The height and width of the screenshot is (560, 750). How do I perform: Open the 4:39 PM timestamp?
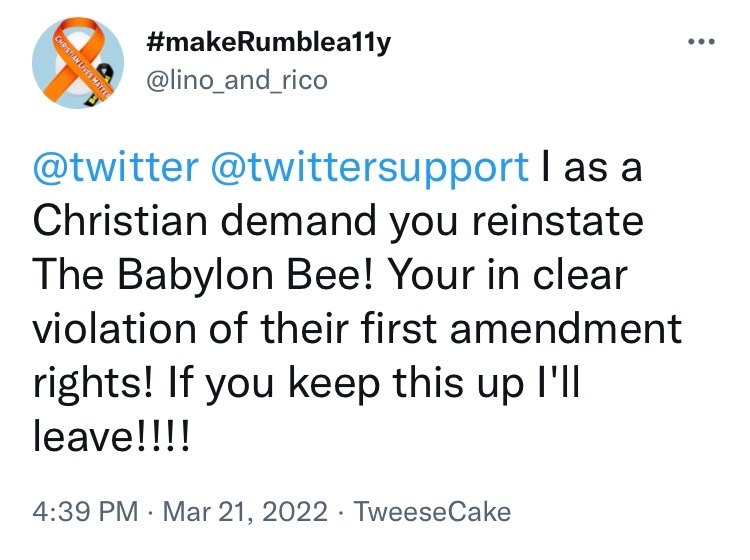(x=86, y=511)
